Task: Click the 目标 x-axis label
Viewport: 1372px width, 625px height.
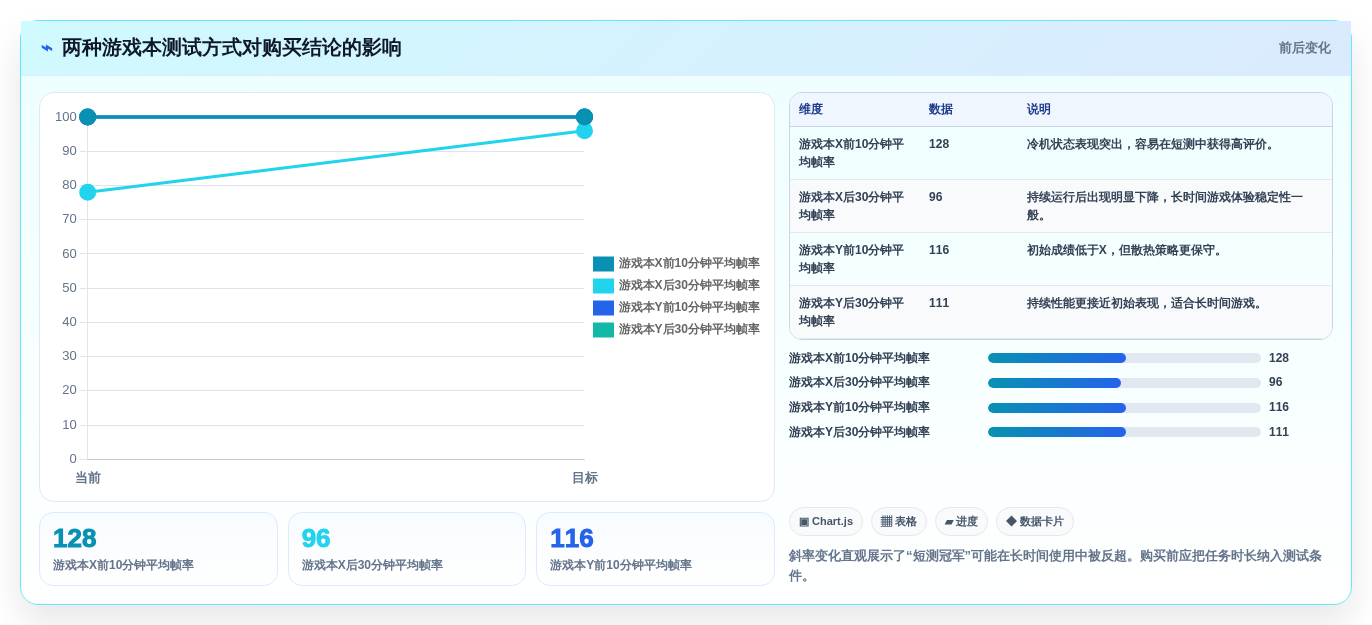Action: (585, 478)
